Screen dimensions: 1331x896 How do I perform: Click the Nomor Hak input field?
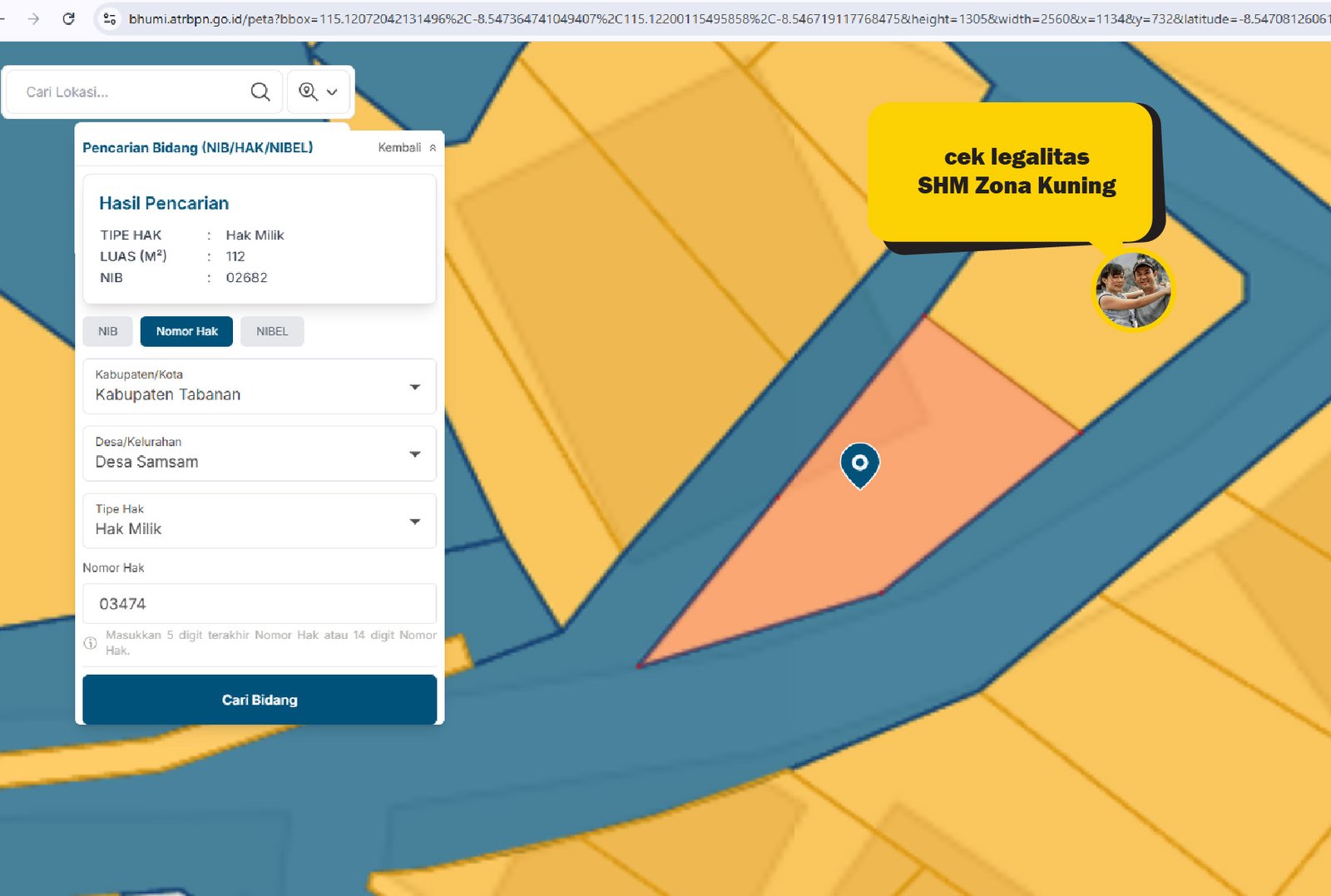tap(260, 604)
